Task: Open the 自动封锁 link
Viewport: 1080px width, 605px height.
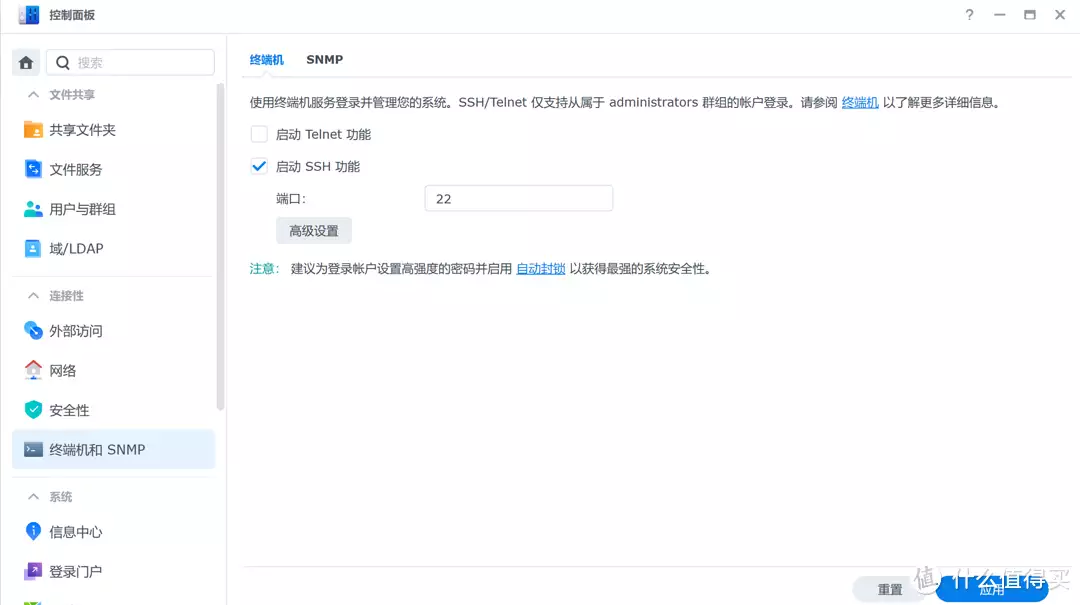Action: tap(541, 269)
